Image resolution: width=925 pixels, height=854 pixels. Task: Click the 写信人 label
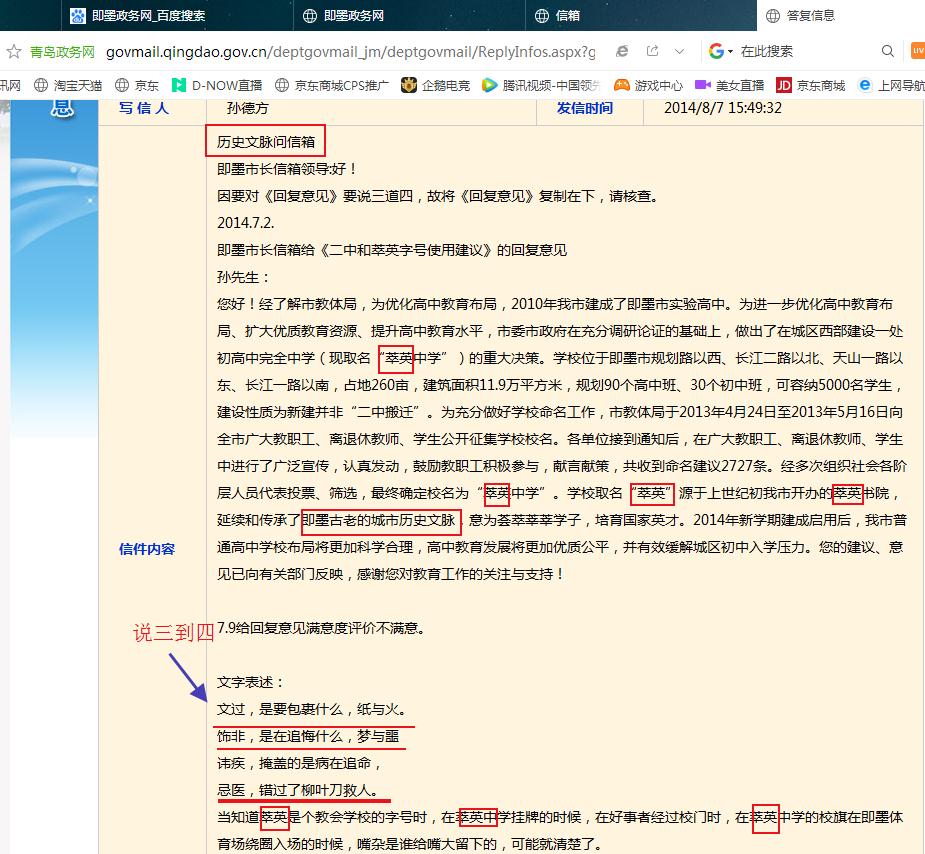[144, 108]
